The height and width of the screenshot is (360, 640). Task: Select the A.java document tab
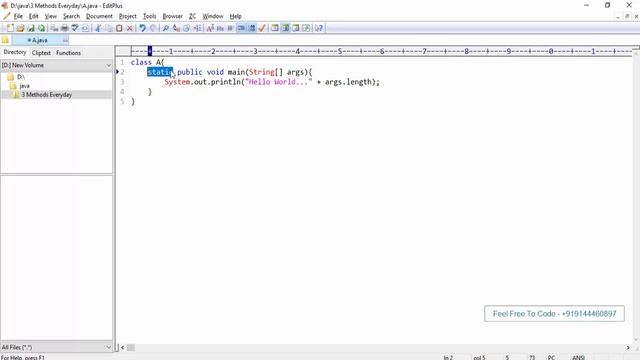coord(40,40)
